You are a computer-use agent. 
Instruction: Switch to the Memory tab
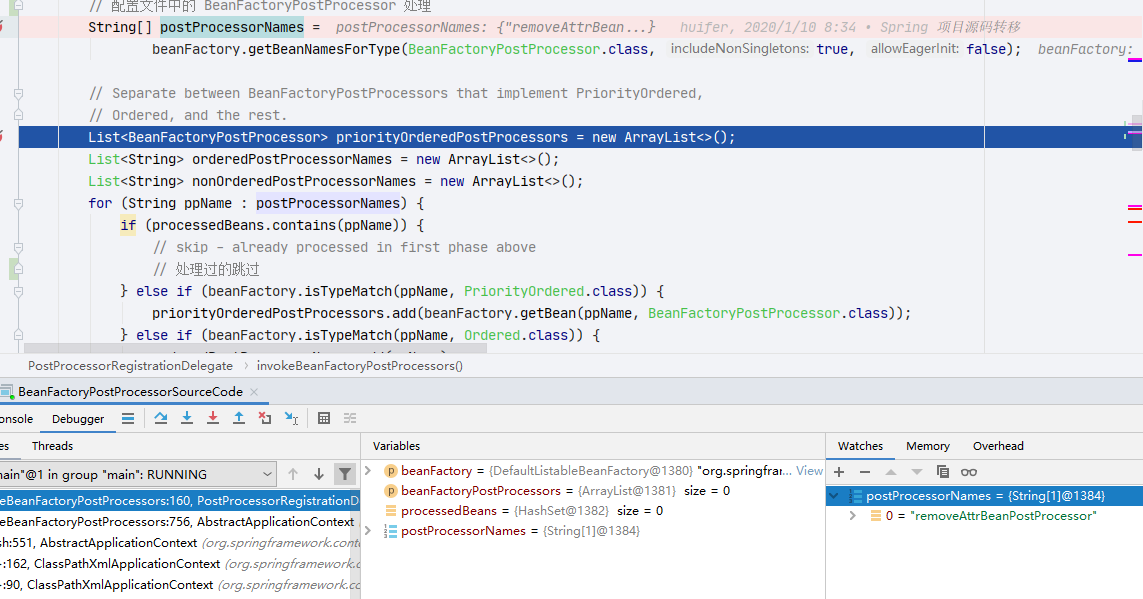coord(927,446)
